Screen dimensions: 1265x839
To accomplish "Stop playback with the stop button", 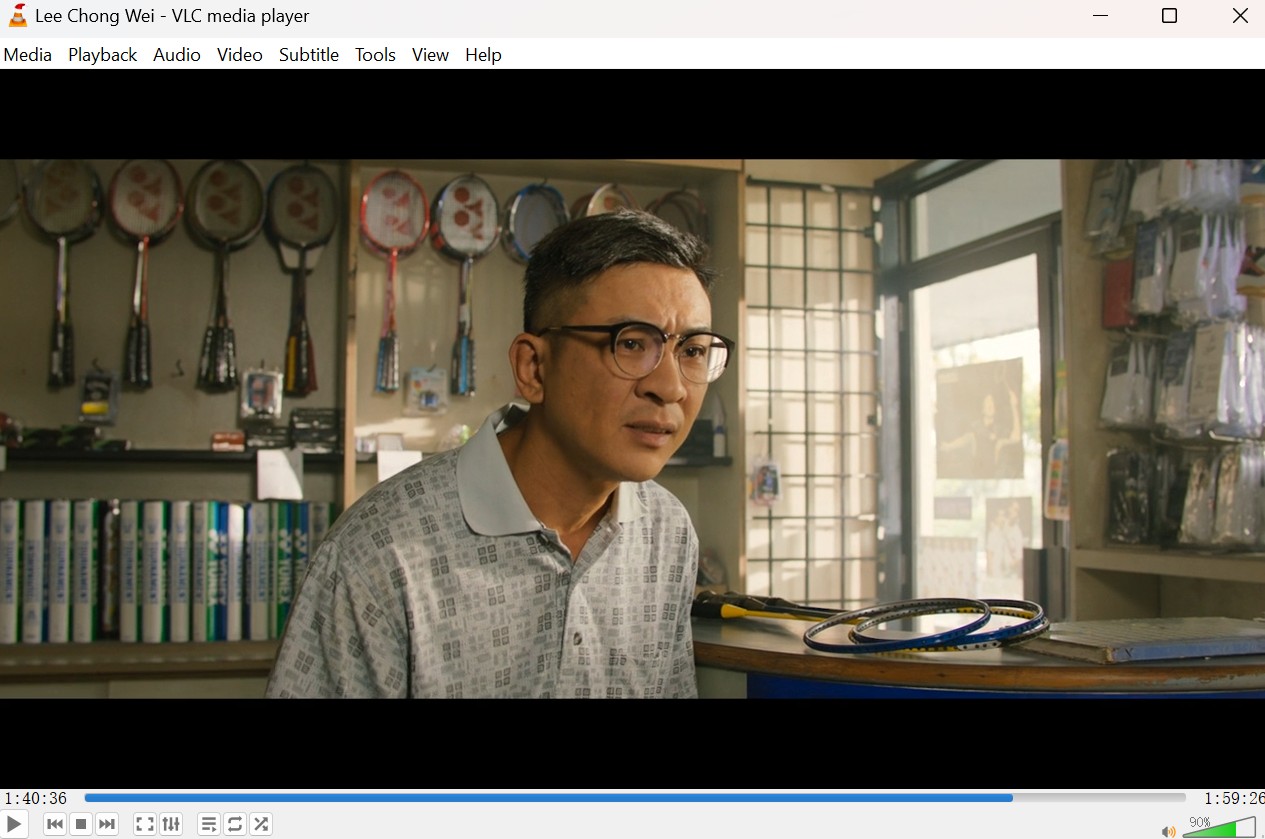I will pos(81,824).
